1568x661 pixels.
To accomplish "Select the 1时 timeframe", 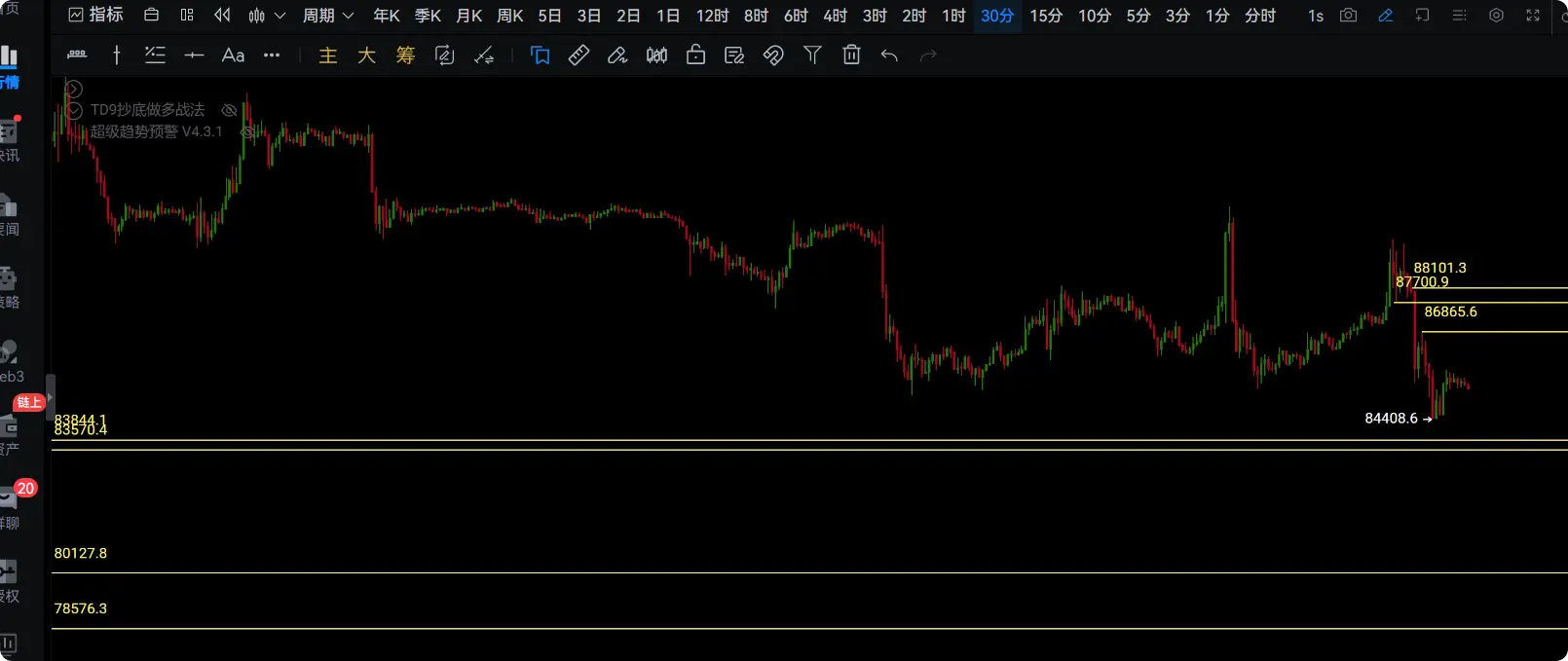I will pyautogui.click(x=953, y=16).
